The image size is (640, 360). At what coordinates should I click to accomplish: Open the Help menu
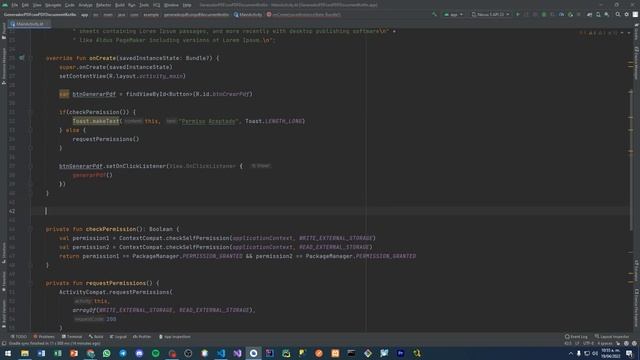point(187,5)
